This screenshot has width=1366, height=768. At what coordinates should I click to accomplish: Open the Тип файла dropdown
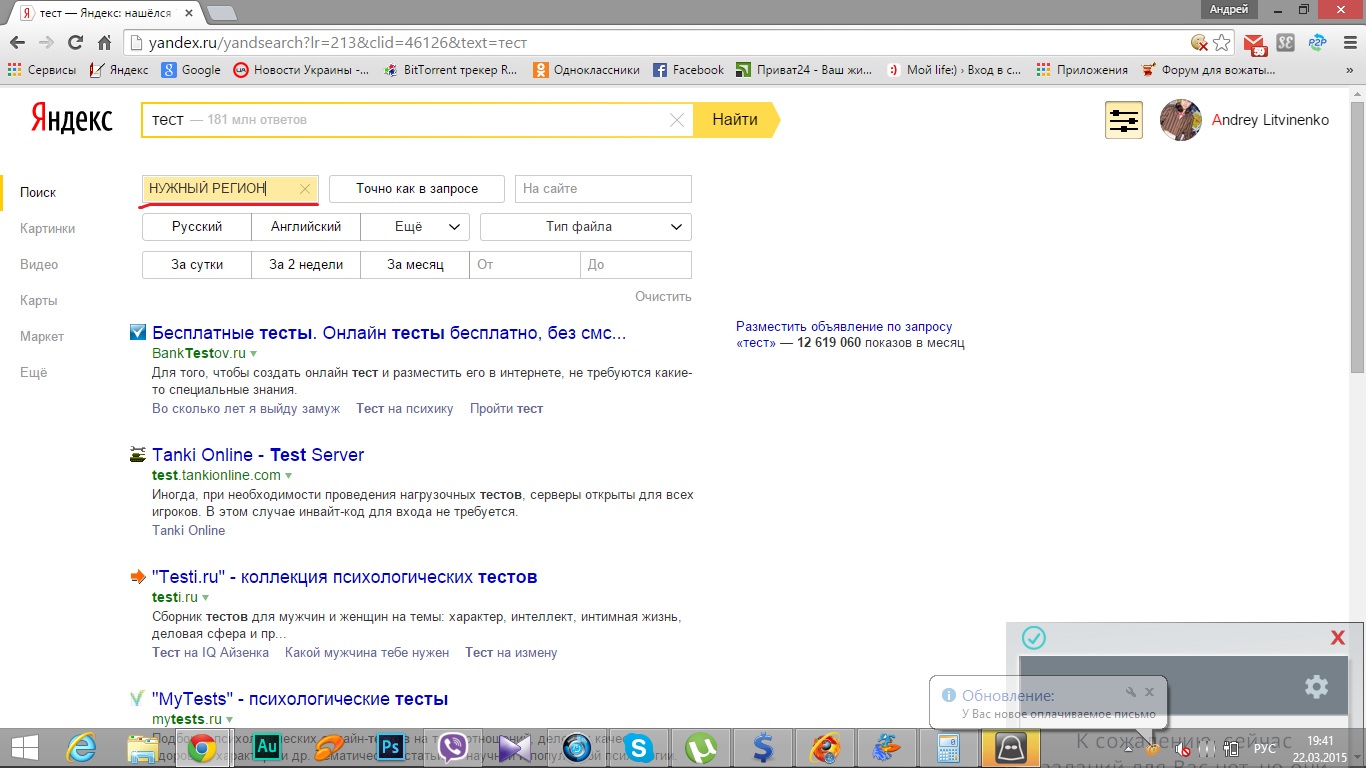coord(586,227)
